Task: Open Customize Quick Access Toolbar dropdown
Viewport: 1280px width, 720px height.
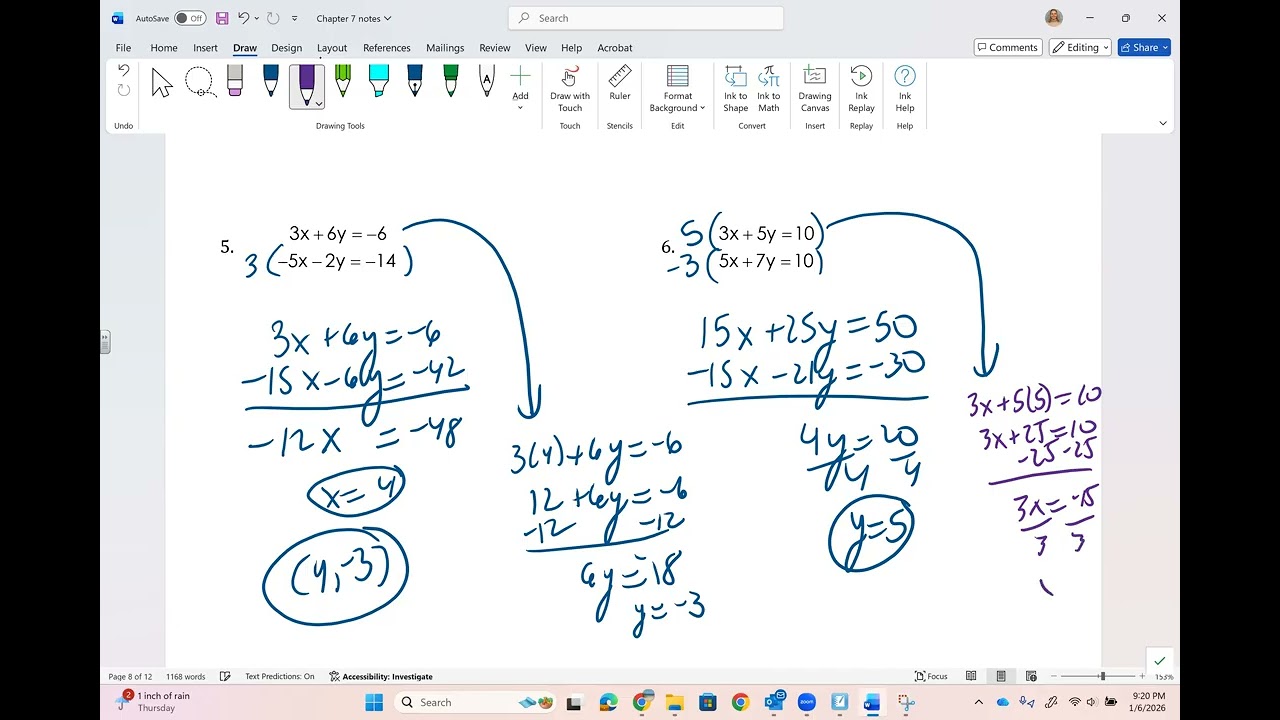Action: [x=294, y=18]
